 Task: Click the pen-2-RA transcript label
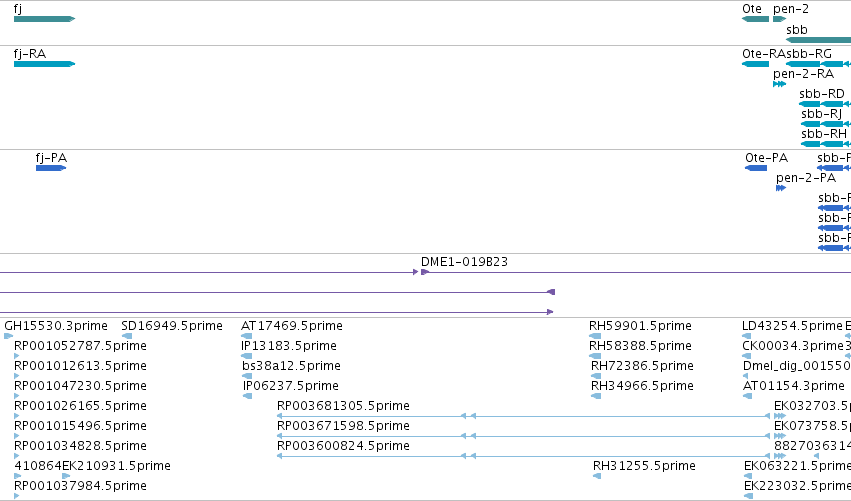point(803,74)
